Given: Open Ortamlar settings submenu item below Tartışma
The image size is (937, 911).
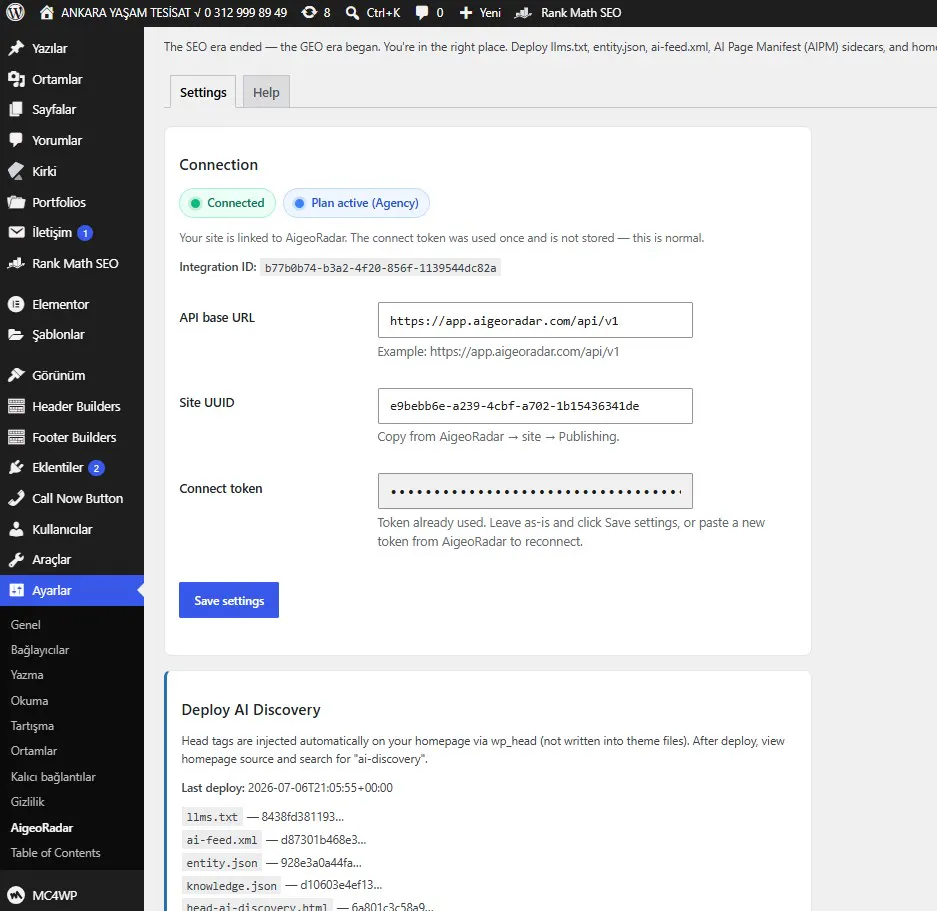Looking at the screenshot, I should [34, 751].
